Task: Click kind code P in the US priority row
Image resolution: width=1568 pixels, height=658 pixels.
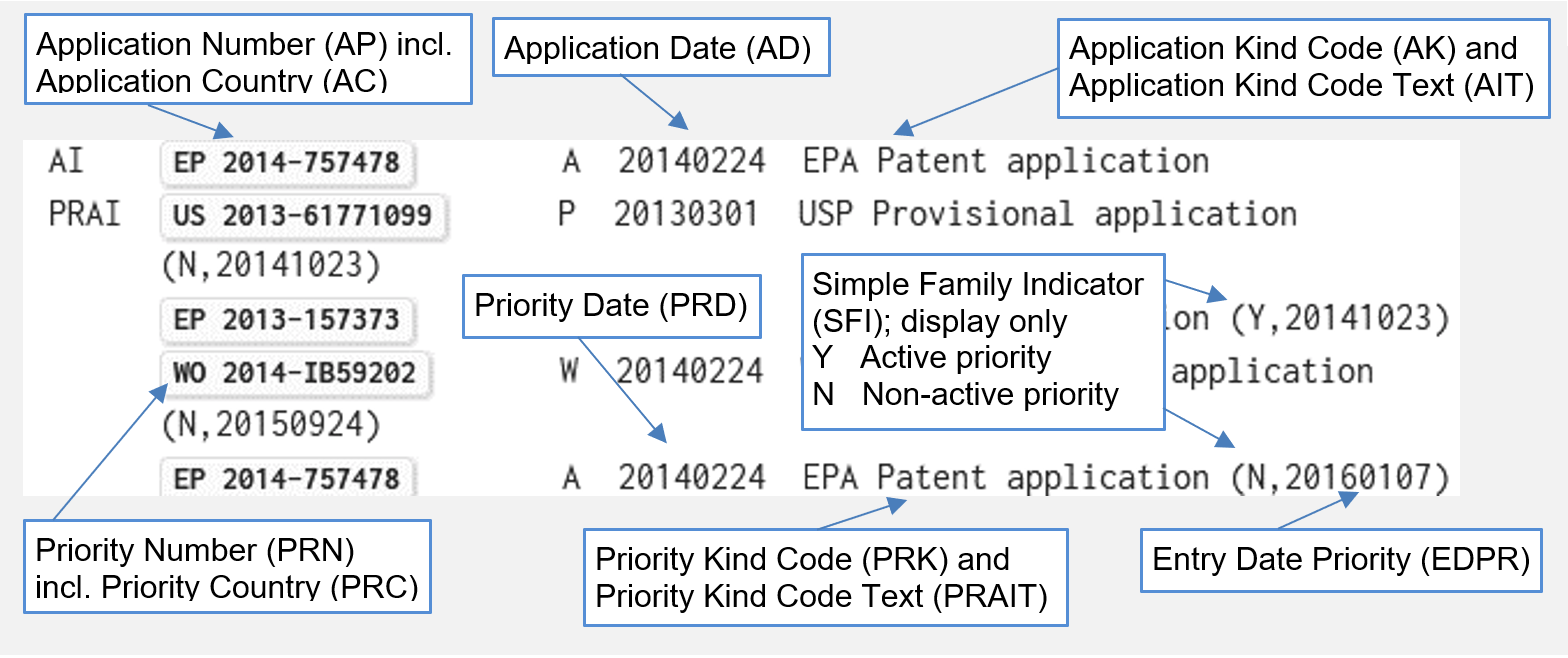Action: click(566, 214)
